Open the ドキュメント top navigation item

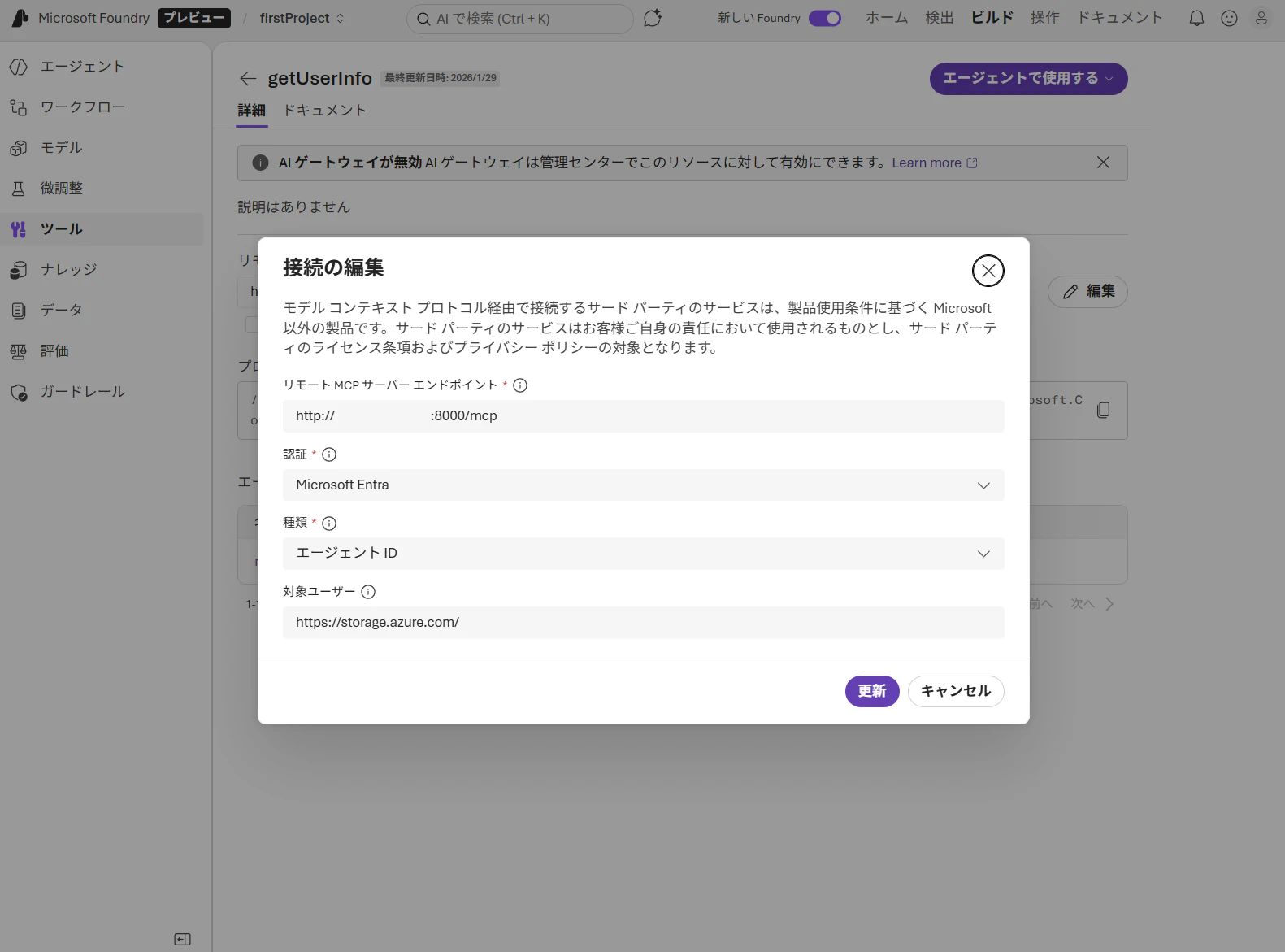(x=1120, y=18)
